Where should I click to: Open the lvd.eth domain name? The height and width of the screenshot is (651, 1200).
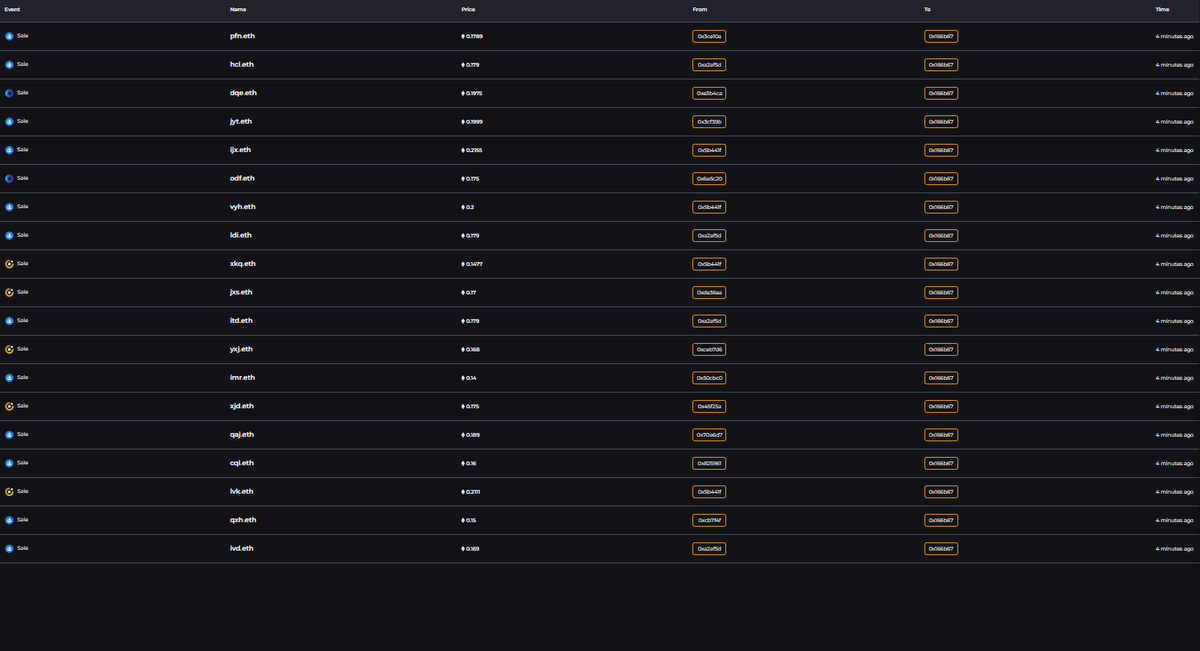coord(241,549)
